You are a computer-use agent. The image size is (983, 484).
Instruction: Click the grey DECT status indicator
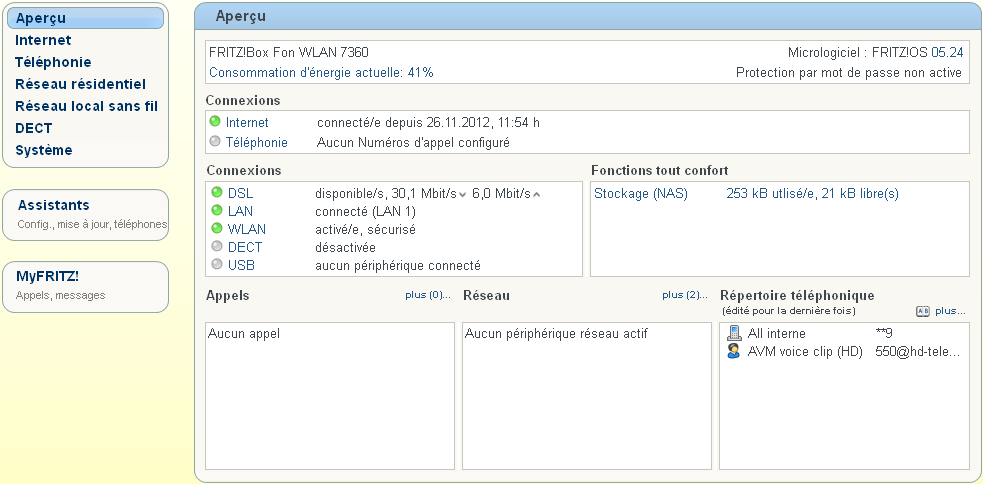click(x=217, y=246)
